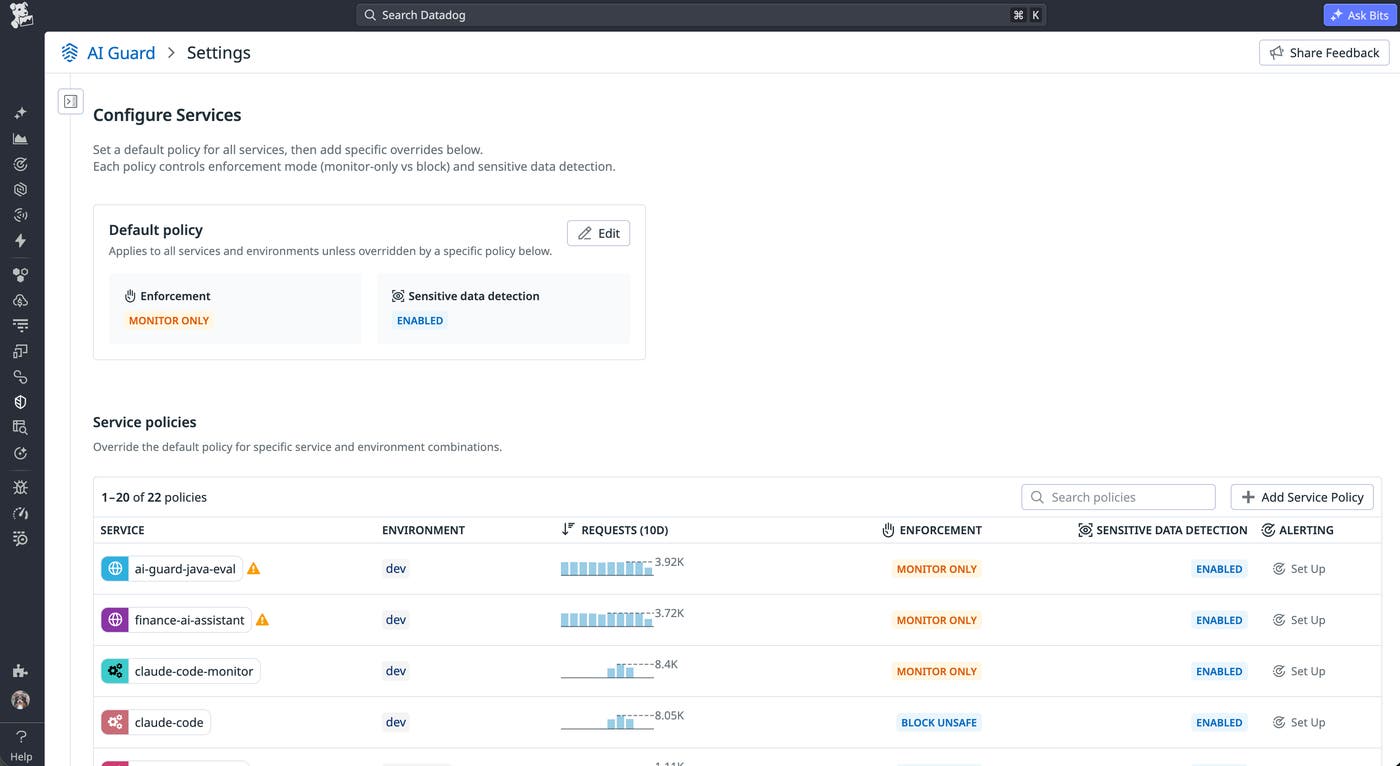Open Help in the sidebar
Screen dimensions: 1400x766
tap(21, 745)
